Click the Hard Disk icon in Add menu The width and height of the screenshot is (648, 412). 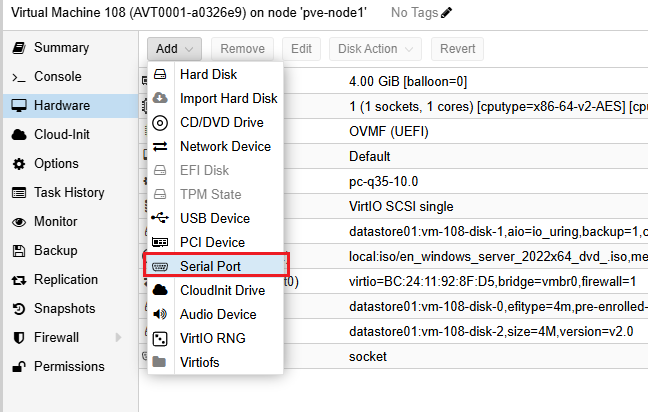pyautogui.click(x=160, y=75)
